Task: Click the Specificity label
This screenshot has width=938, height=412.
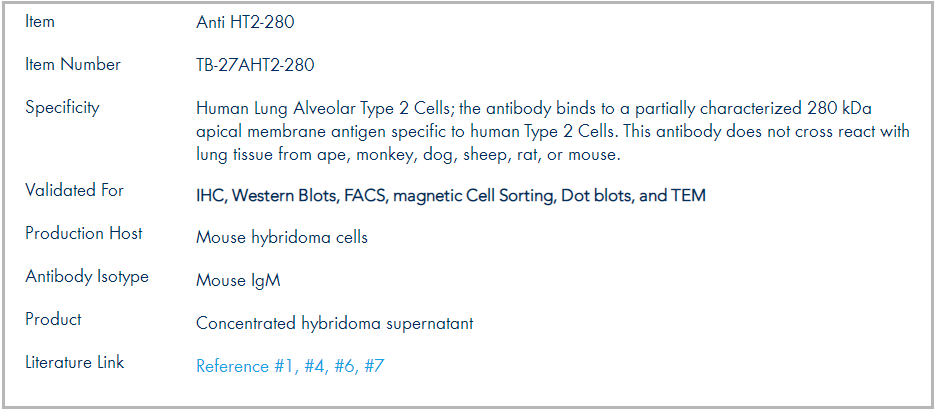Action: click(62, 108)
